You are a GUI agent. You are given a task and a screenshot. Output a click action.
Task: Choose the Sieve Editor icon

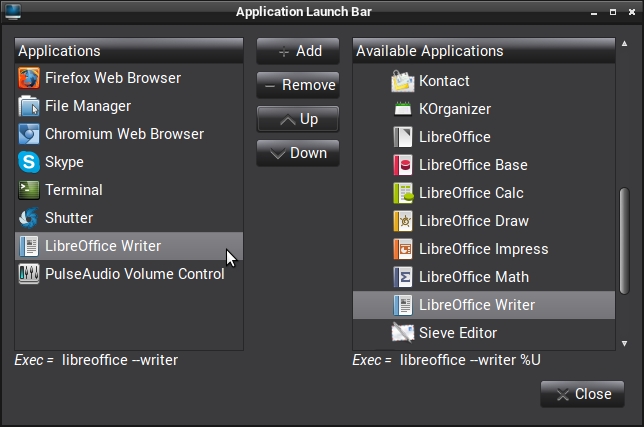coord(402,333)
